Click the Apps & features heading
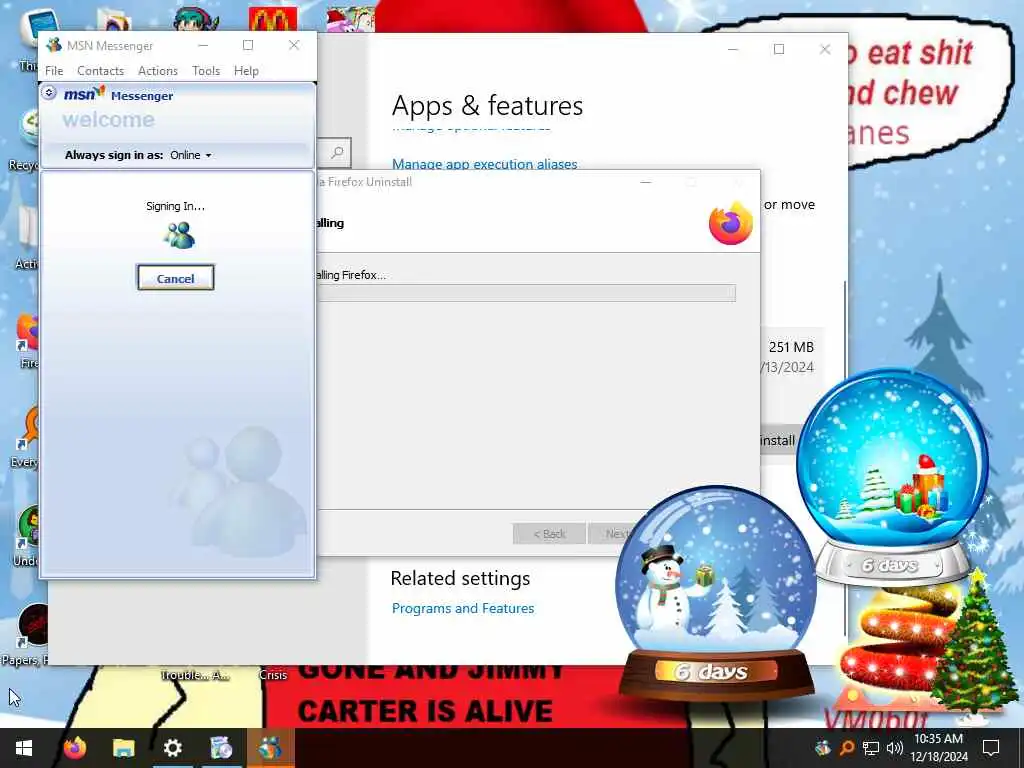 point(487,106)
